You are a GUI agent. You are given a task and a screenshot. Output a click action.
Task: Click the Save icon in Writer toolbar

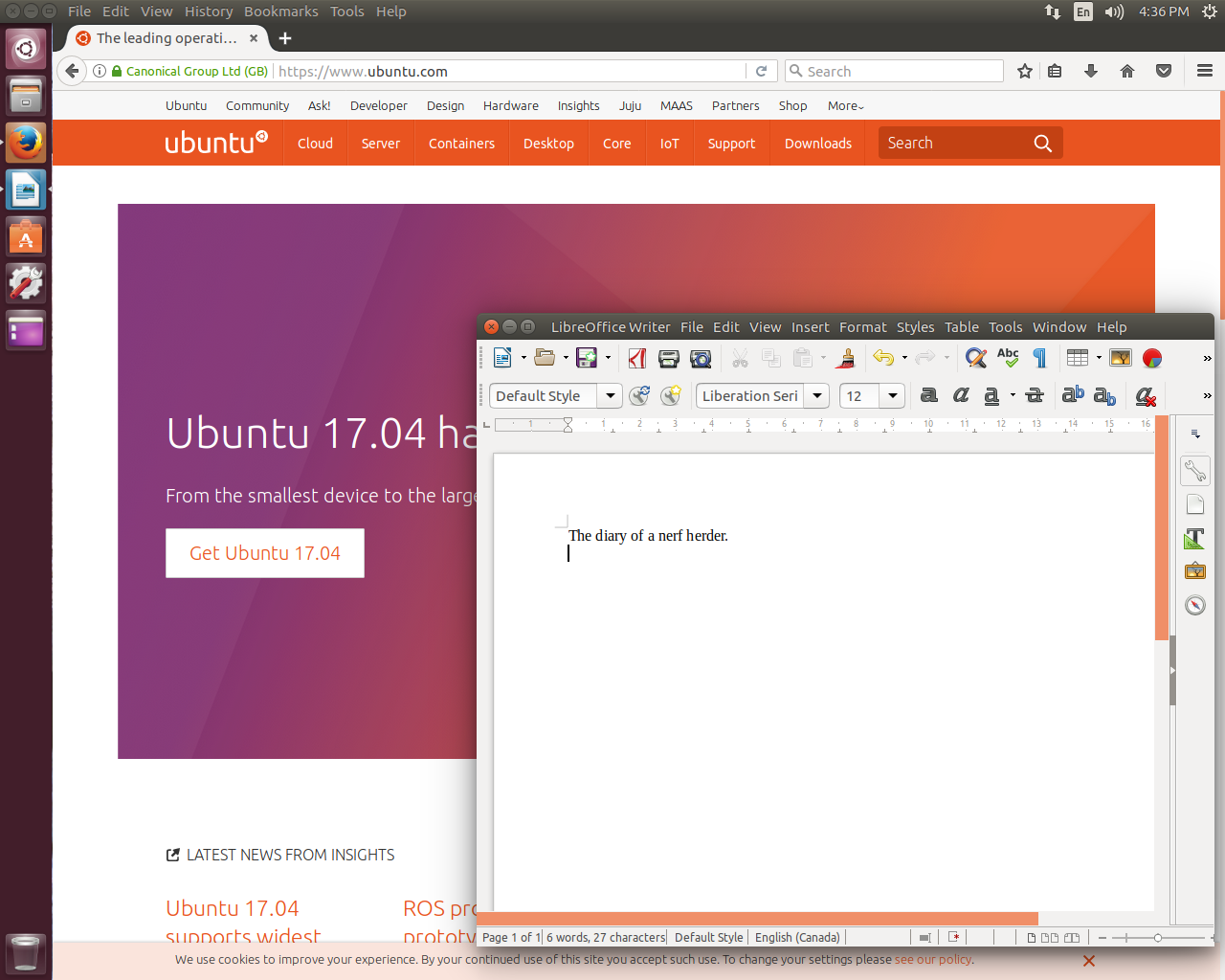pos(587,358)
